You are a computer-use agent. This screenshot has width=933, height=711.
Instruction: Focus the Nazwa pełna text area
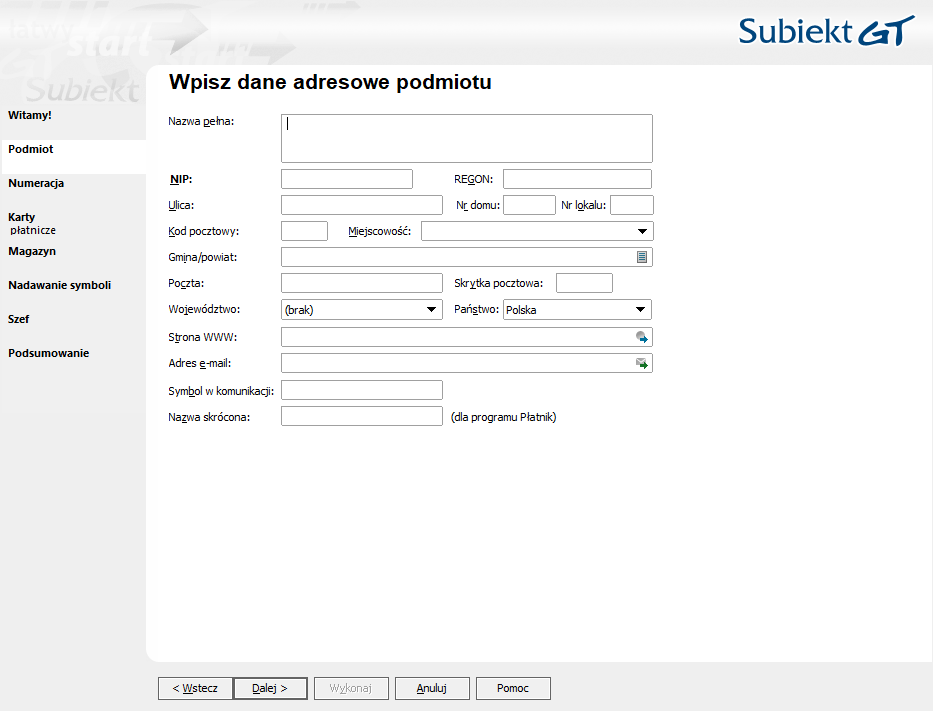click(467, 139)
